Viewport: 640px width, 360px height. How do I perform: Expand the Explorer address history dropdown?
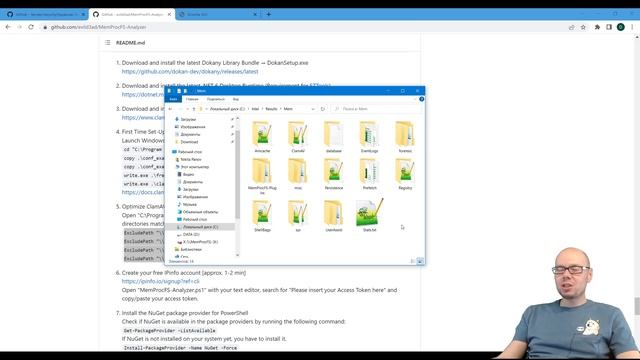pos(313,109)
